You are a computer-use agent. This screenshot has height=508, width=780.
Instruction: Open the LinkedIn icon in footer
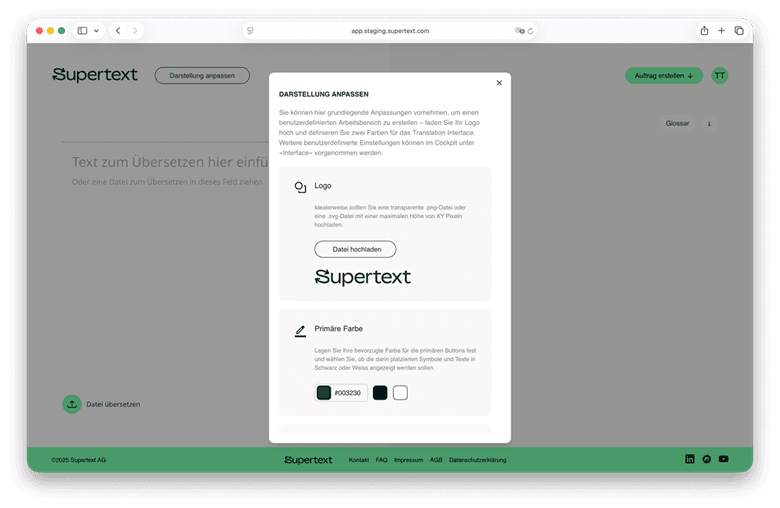point(689,459)
